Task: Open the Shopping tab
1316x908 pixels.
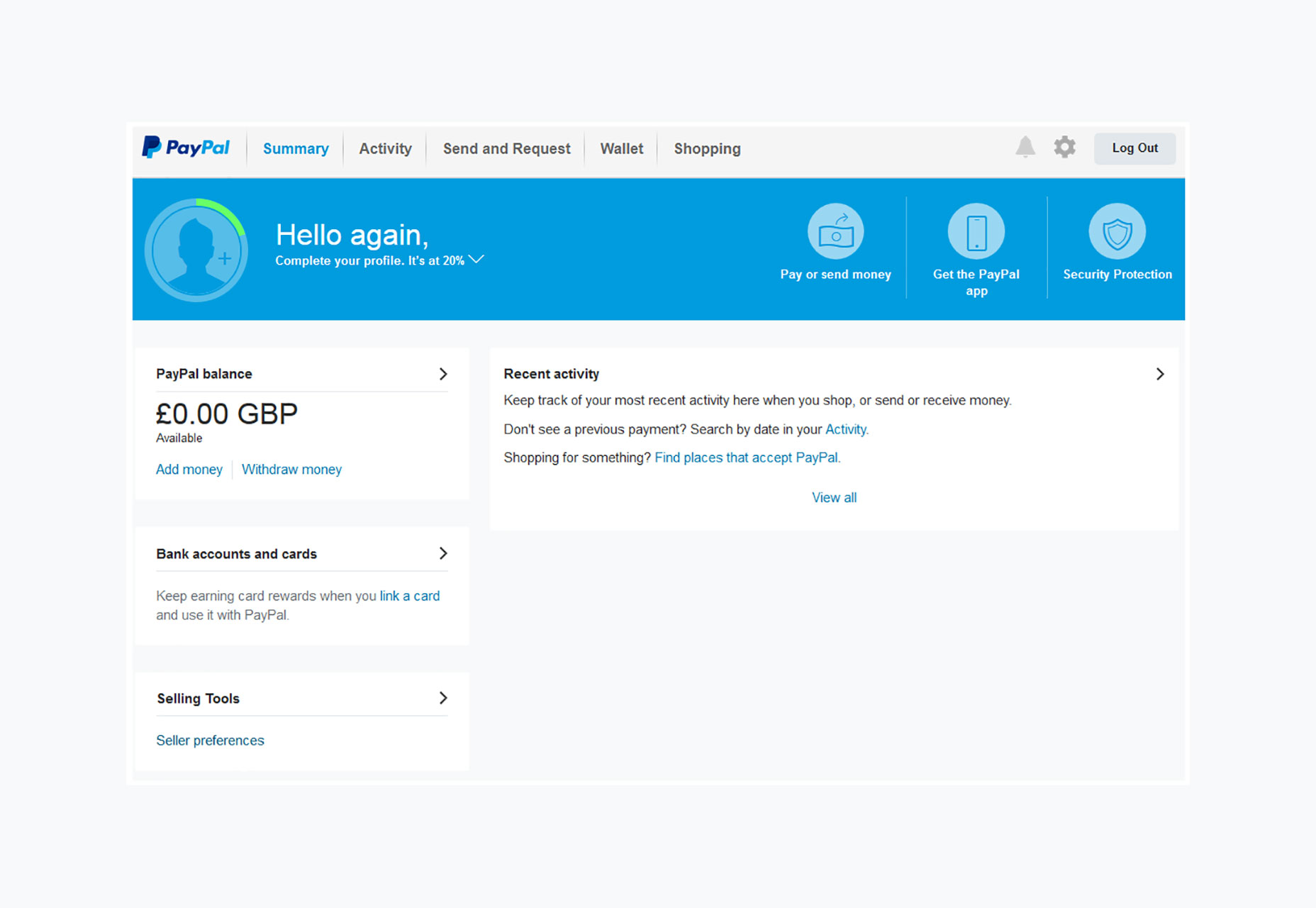Action: 707,149
